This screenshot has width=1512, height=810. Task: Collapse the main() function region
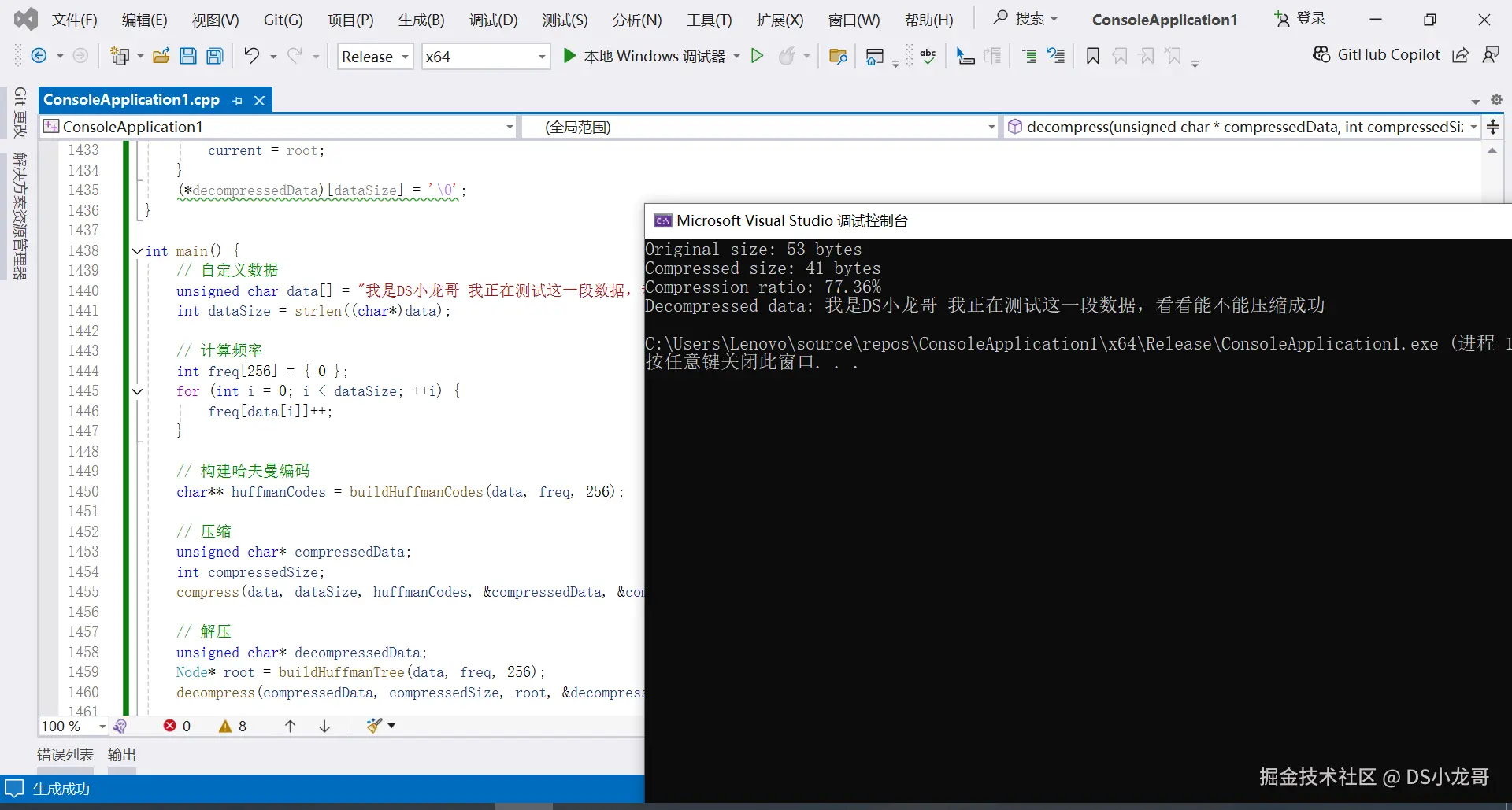coord(136,250)
